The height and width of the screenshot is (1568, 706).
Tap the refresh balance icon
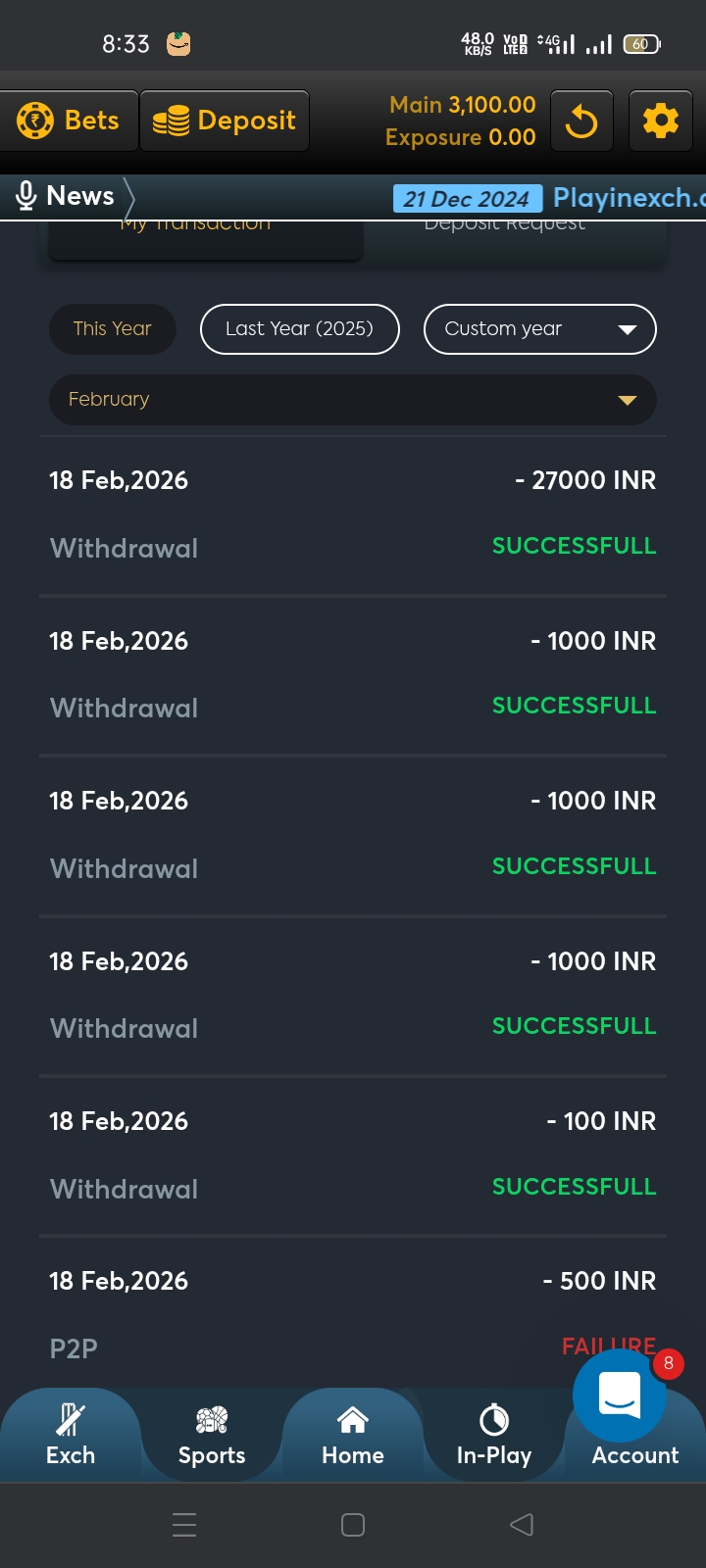[581, 122]
